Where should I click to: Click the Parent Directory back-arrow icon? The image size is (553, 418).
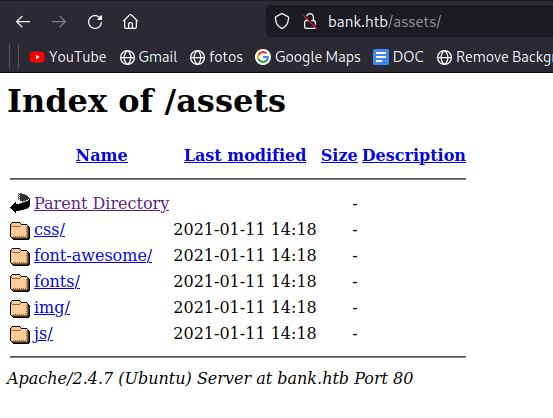point(20,203)
